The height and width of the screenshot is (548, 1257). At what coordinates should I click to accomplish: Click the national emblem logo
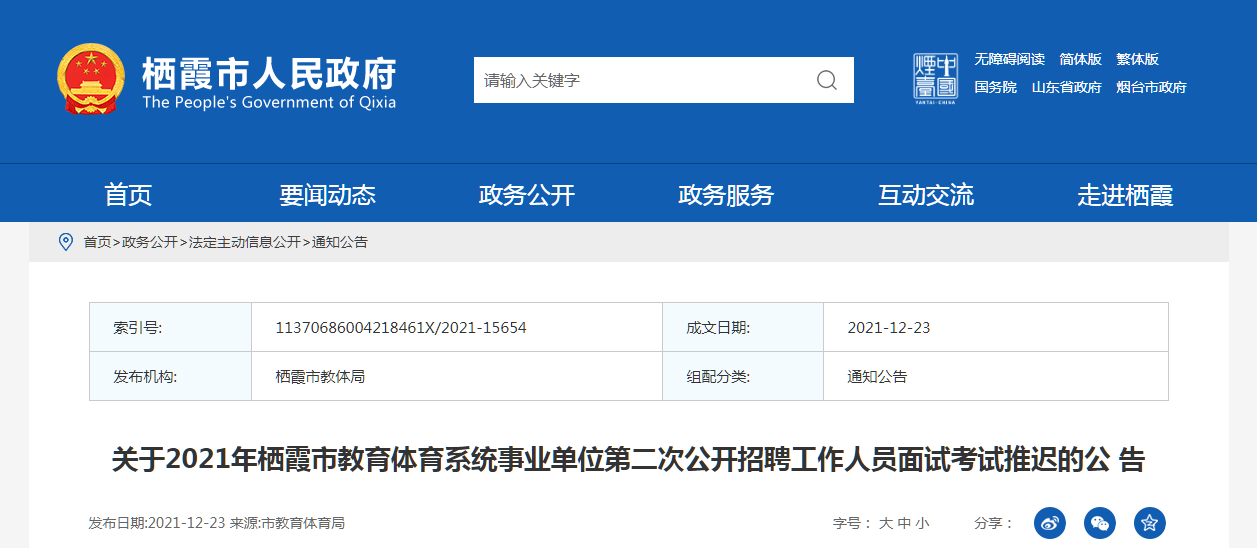tap(90, 78)
